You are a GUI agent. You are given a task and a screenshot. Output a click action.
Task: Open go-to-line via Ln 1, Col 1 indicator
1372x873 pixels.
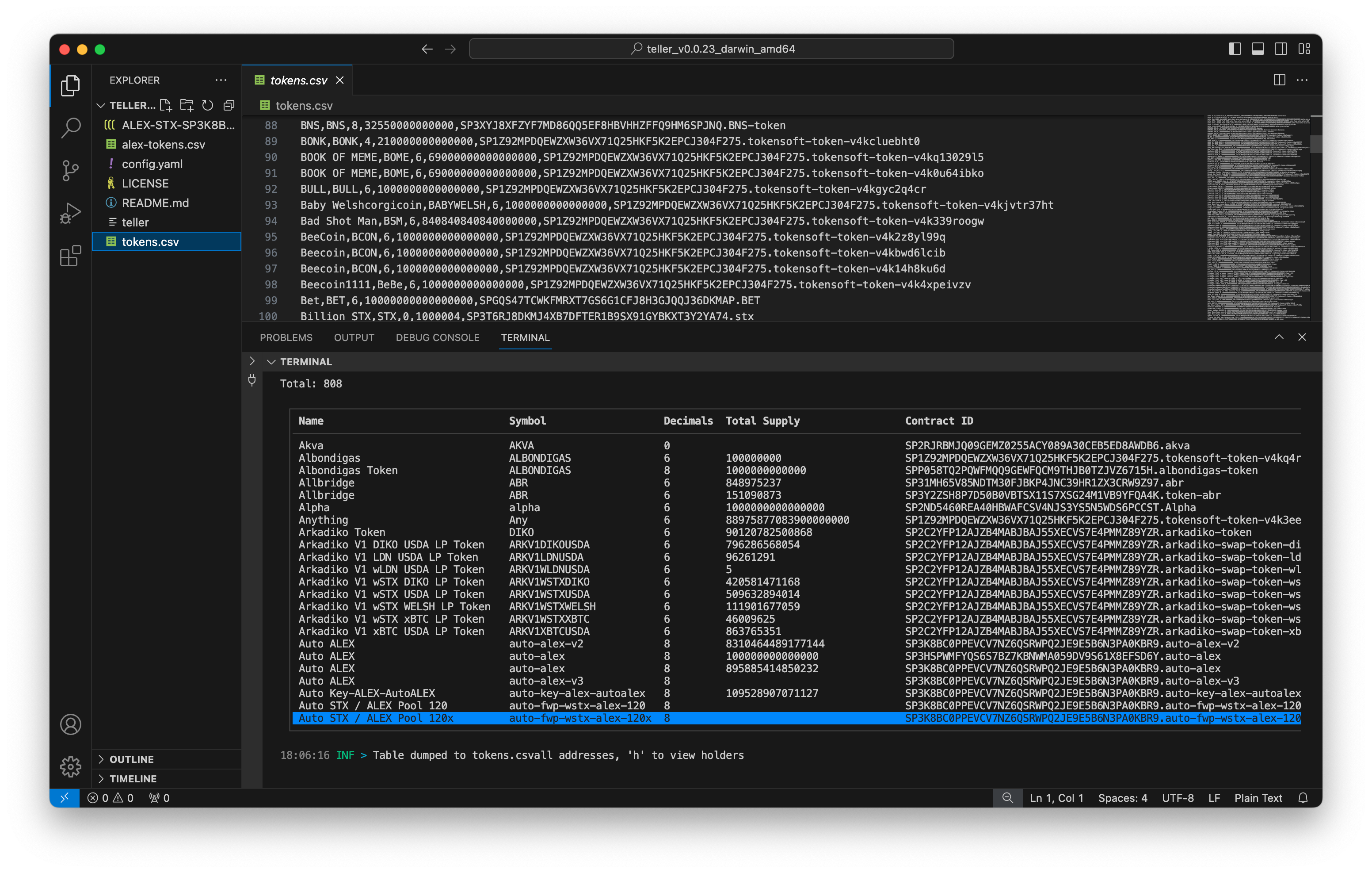[1056, 798]
